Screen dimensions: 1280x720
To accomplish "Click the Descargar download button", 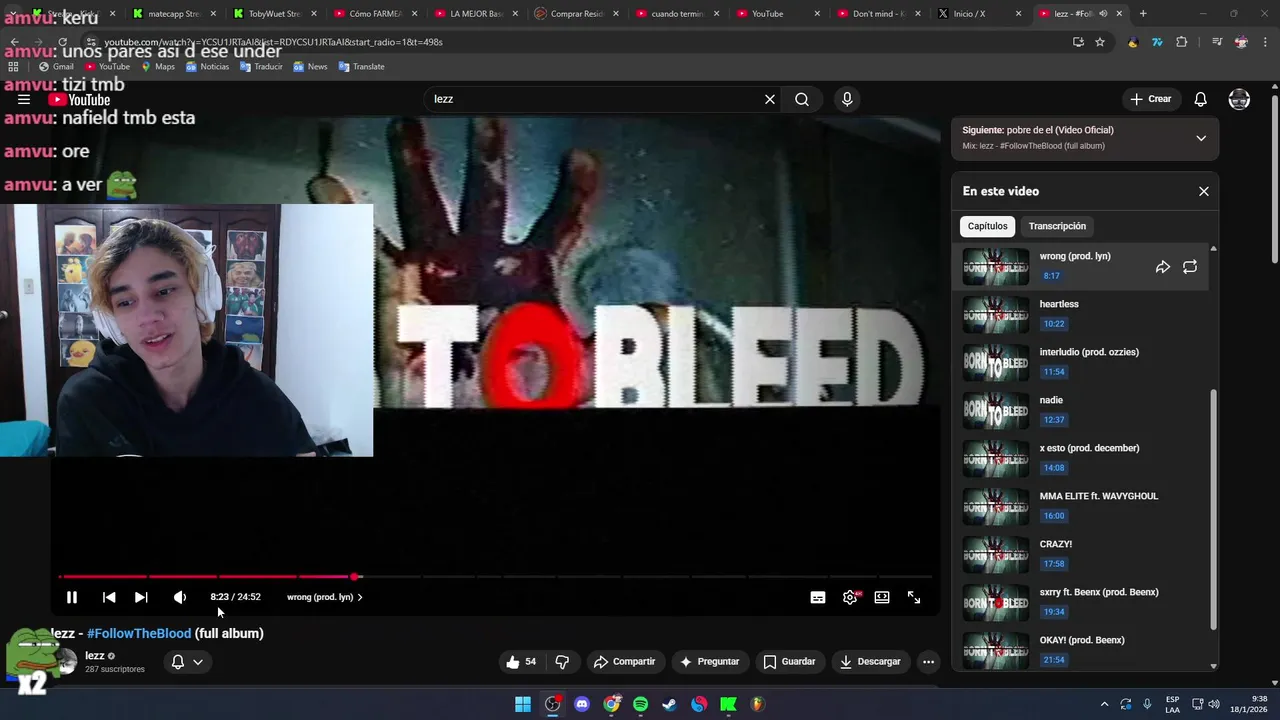I will (870, 662).
